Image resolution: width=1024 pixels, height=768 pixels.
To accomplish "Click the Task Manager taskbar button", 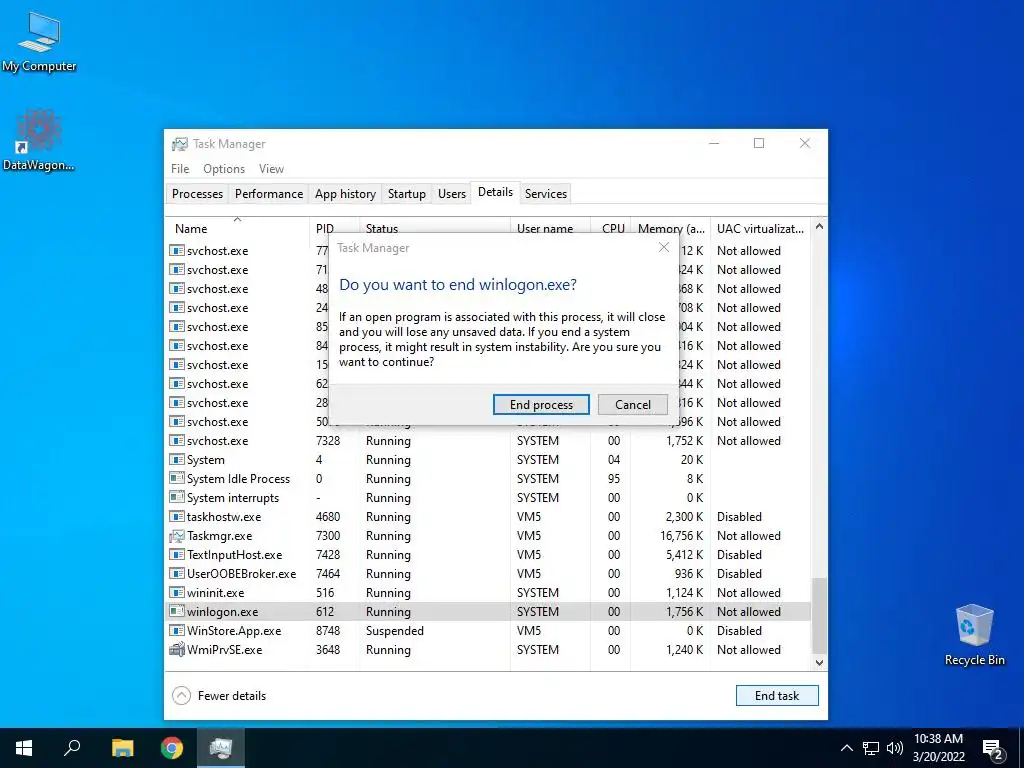I will [221, 748].
